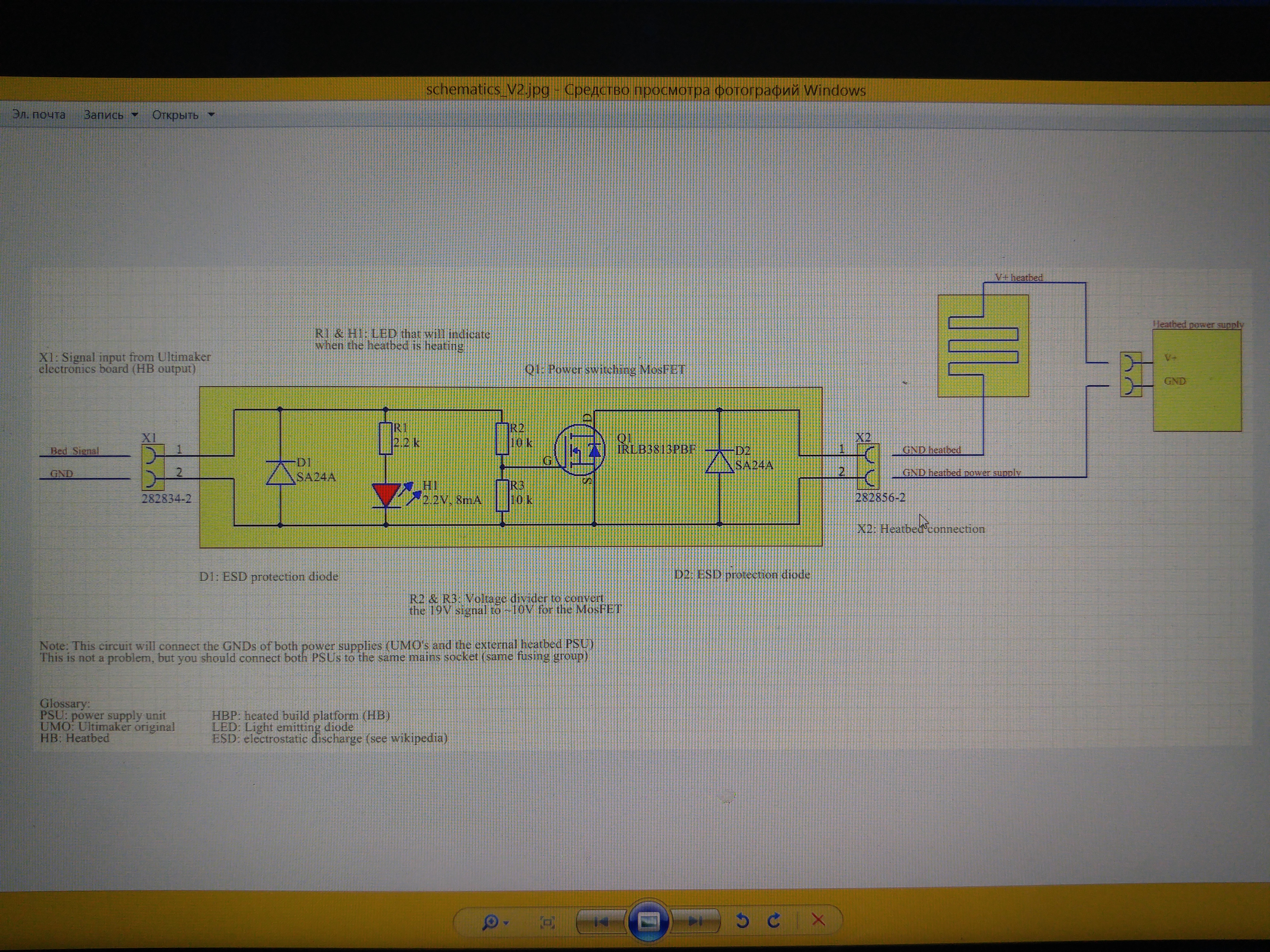Go to the previous picture
Screen dimensions: 1270x952
pyautogui.click(x=601, y=922)
